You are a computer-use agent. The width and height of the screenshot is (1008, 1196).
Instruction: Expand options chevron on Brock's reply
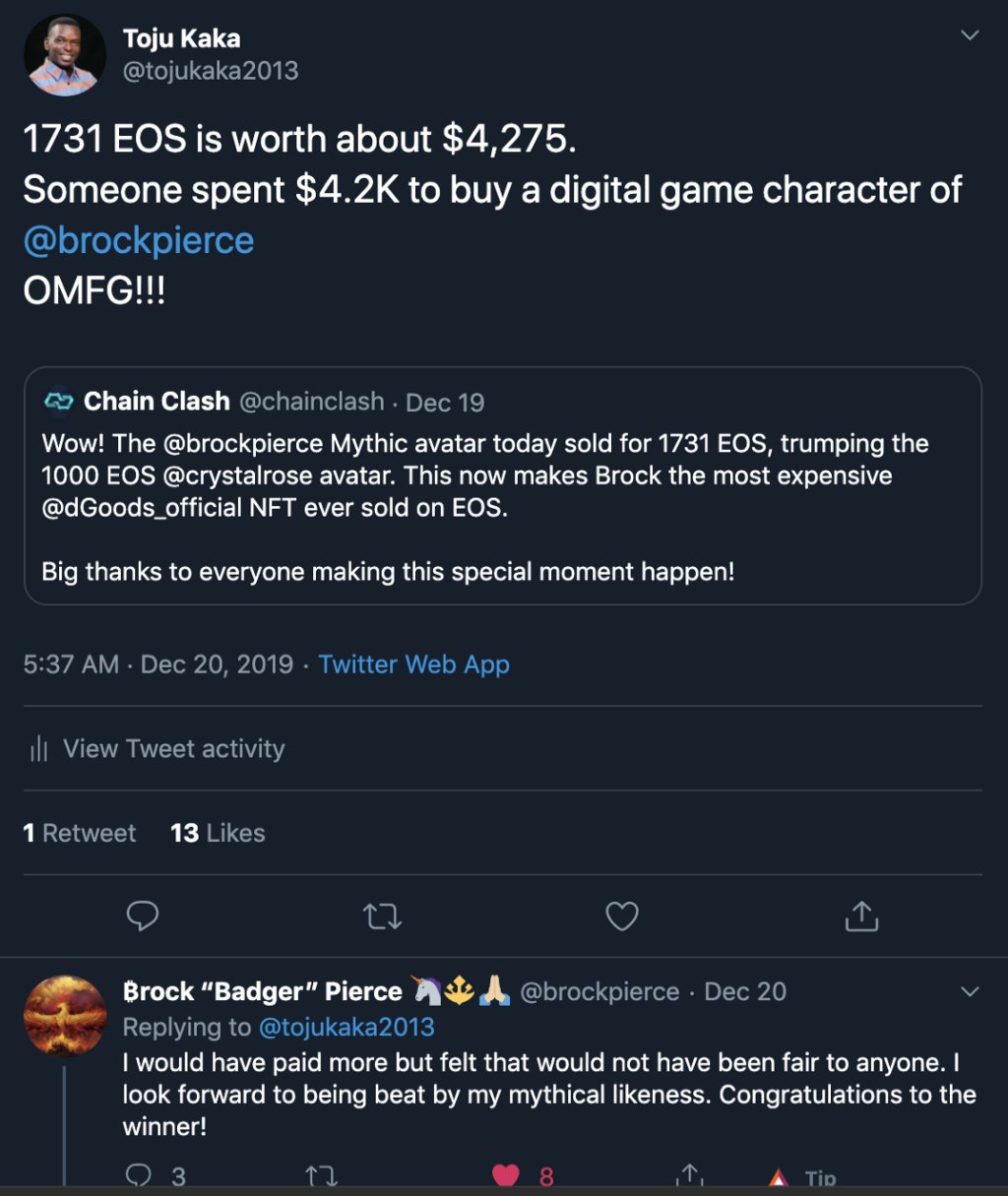tap(970, 991)
